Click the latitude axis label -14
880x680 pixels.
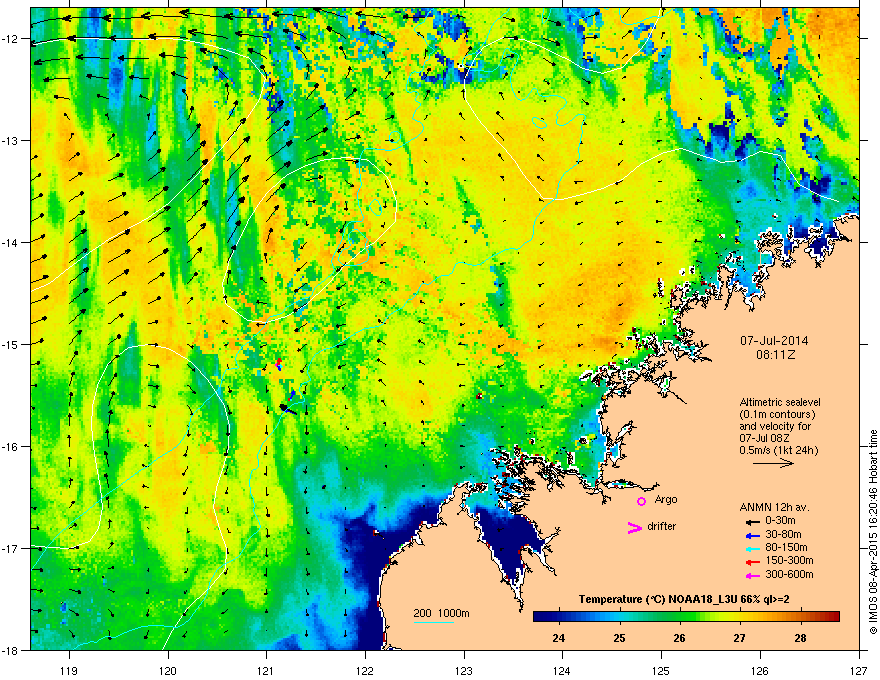[x=10, y=242]
